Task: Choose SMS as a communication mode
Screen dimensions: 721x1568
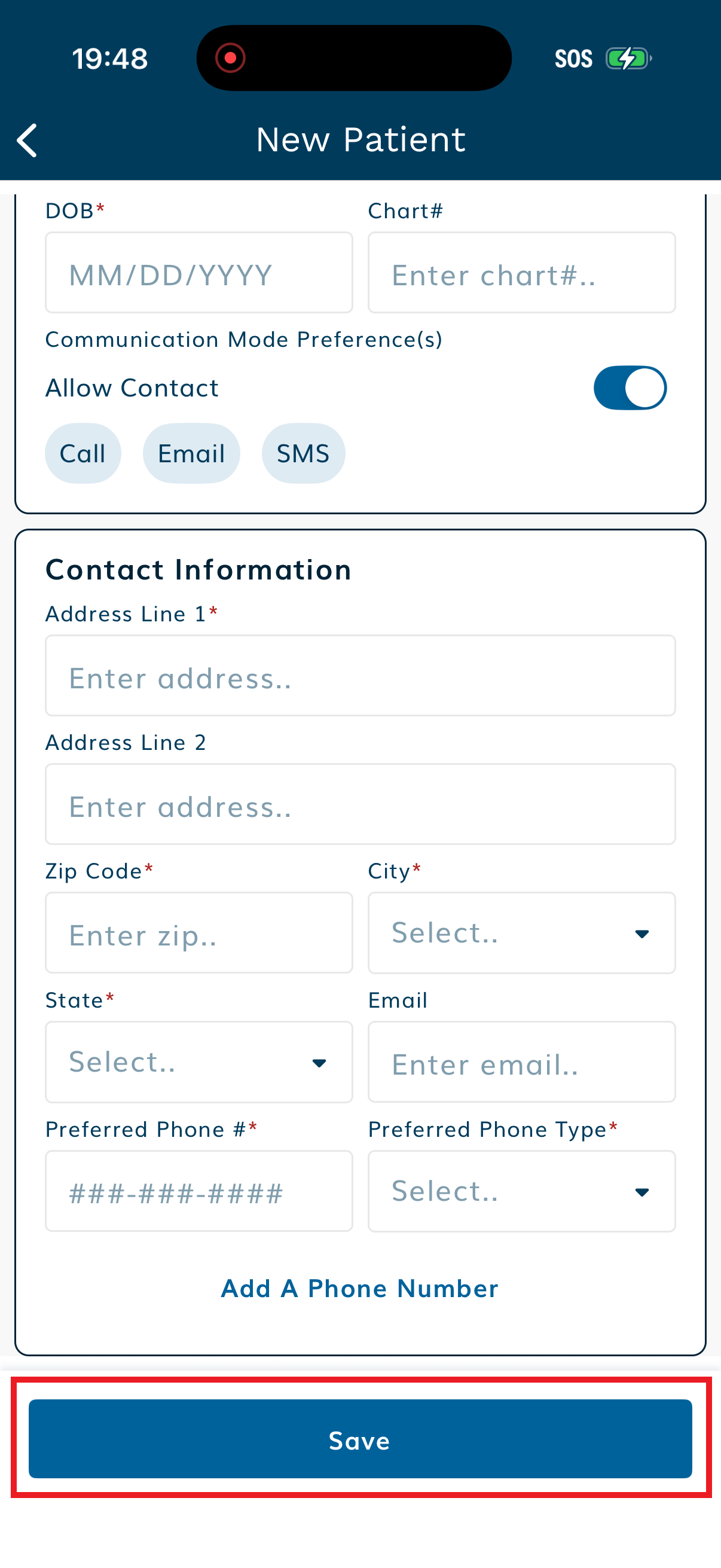Action: tap(303, 453)
